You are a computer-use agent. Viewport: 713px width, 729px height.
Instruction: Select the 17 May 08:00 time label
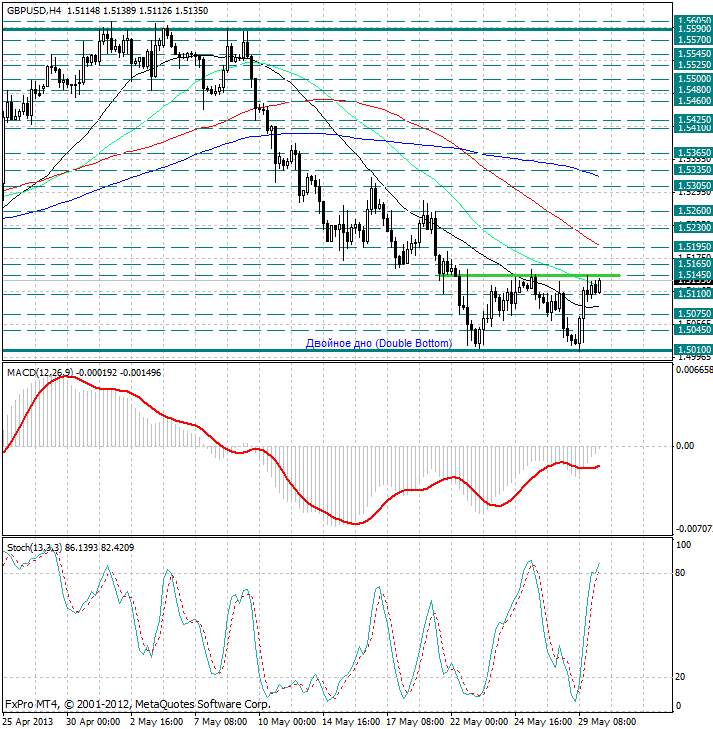pos(416,722)
